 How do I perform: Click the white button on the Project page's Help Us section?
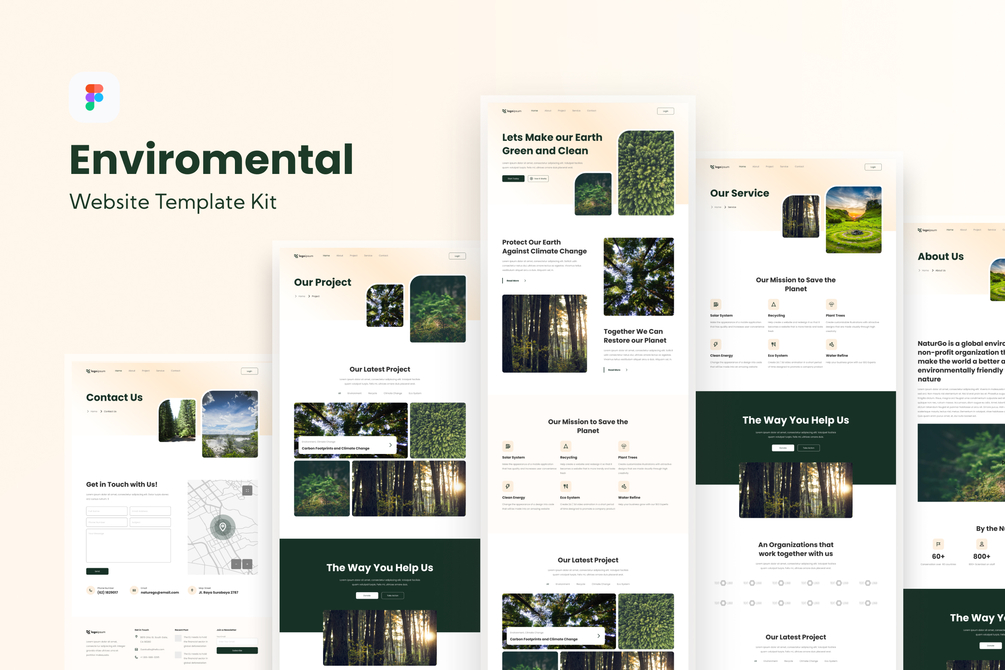(367, 596)
